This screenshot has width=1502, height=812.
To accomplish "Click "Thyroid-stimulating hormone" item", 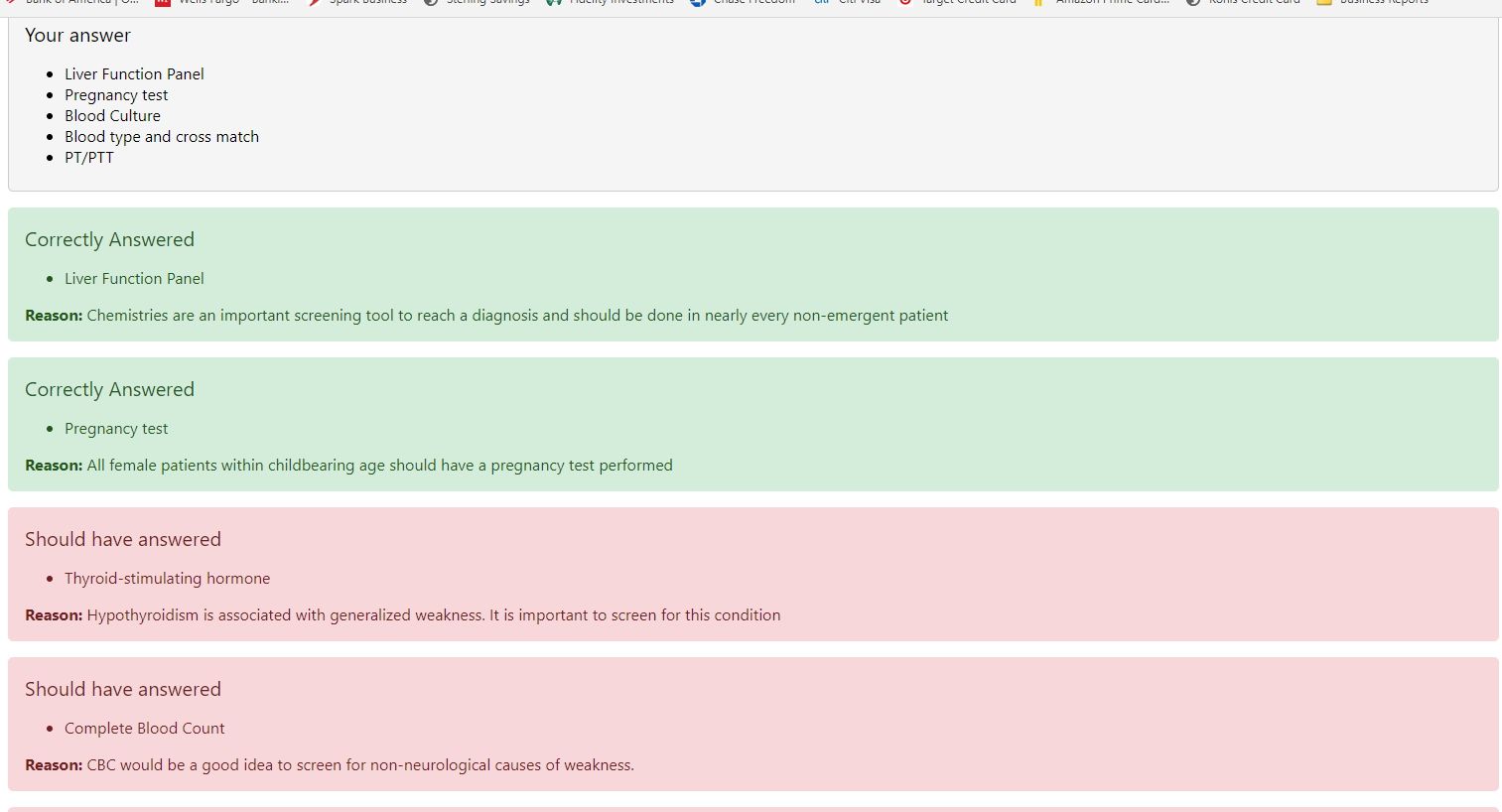I will click(167, 579).
